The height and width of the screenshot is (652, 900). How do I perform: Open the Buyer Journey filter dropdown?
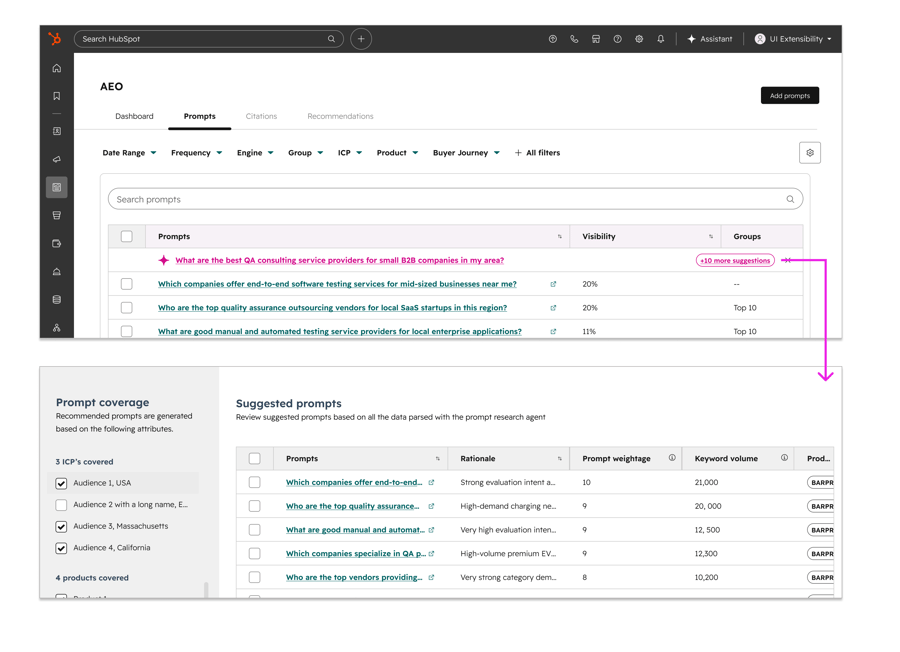point(466,153)
